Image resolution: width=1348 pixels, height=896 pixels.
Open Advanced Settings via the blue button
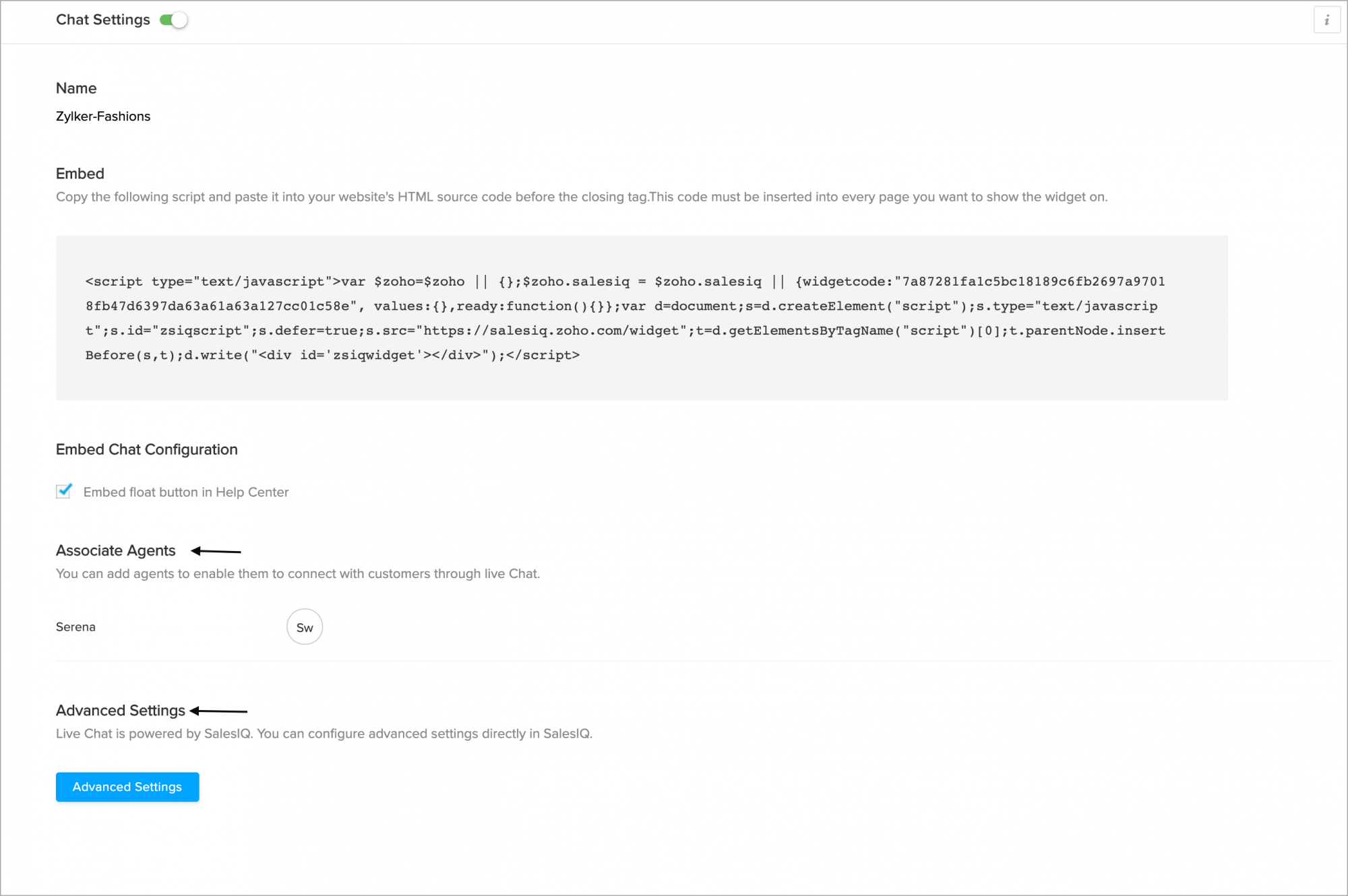127,787
